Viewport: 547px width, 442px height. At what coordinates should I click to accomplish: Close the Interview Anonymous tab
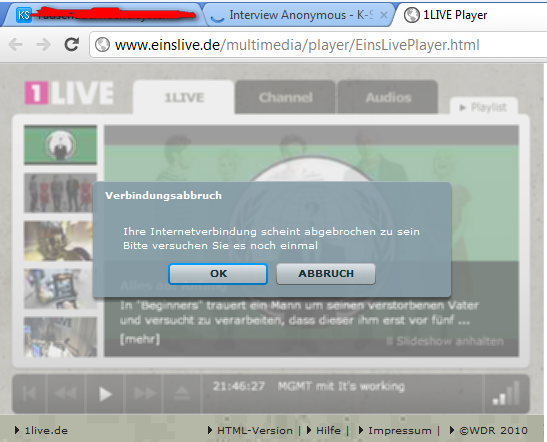[383, 15]
